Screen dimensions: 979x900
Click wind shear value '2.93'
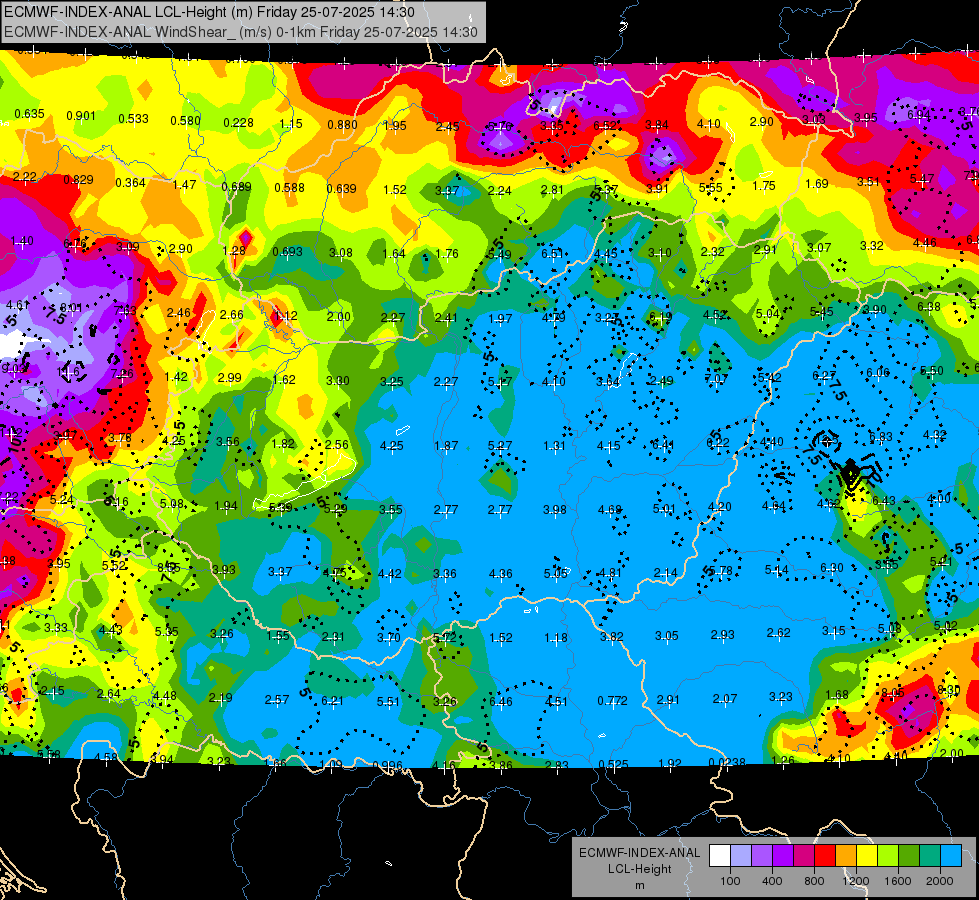pyautogui.click(x=722, y=635)
